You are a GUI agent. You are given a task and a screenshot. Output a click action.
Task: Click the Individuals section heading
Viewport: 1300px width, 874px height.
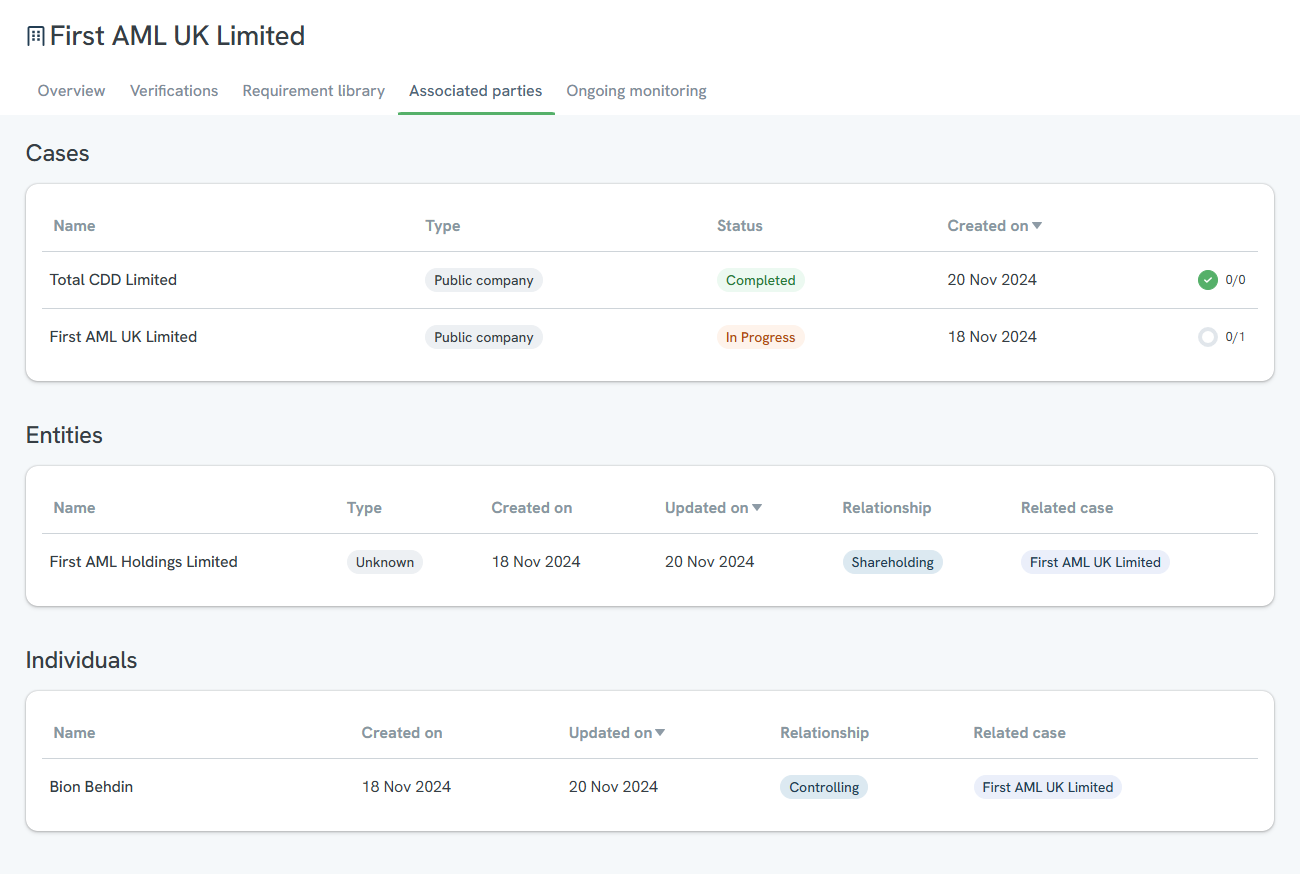pyautogui.click(x=81, y=660)
